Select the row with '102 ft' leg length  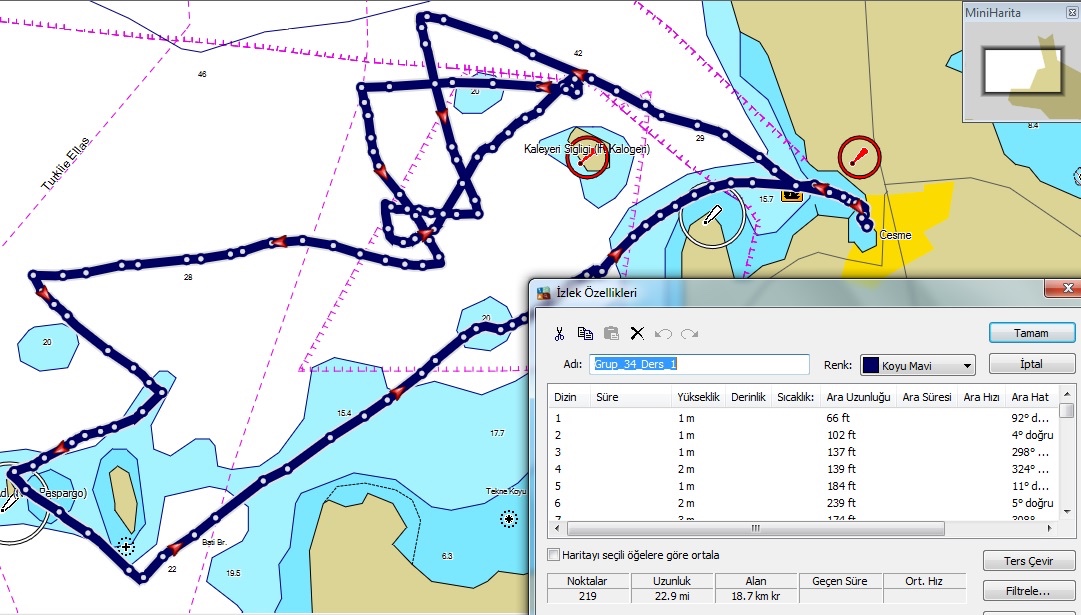(805, 435)
